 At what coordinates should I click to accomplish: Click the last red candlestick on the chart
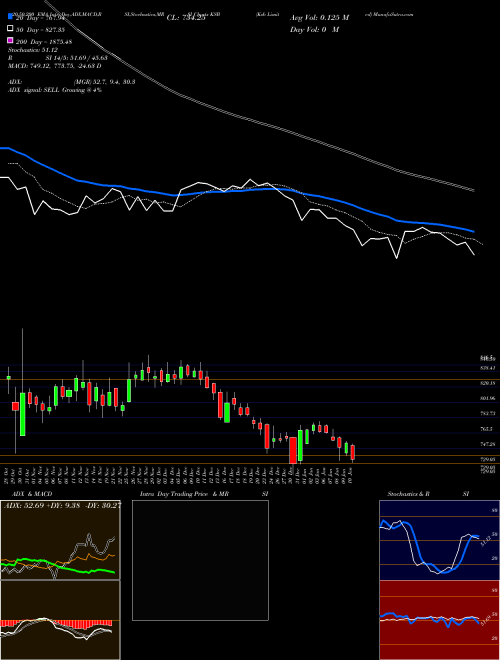click(x=353, y=452)
